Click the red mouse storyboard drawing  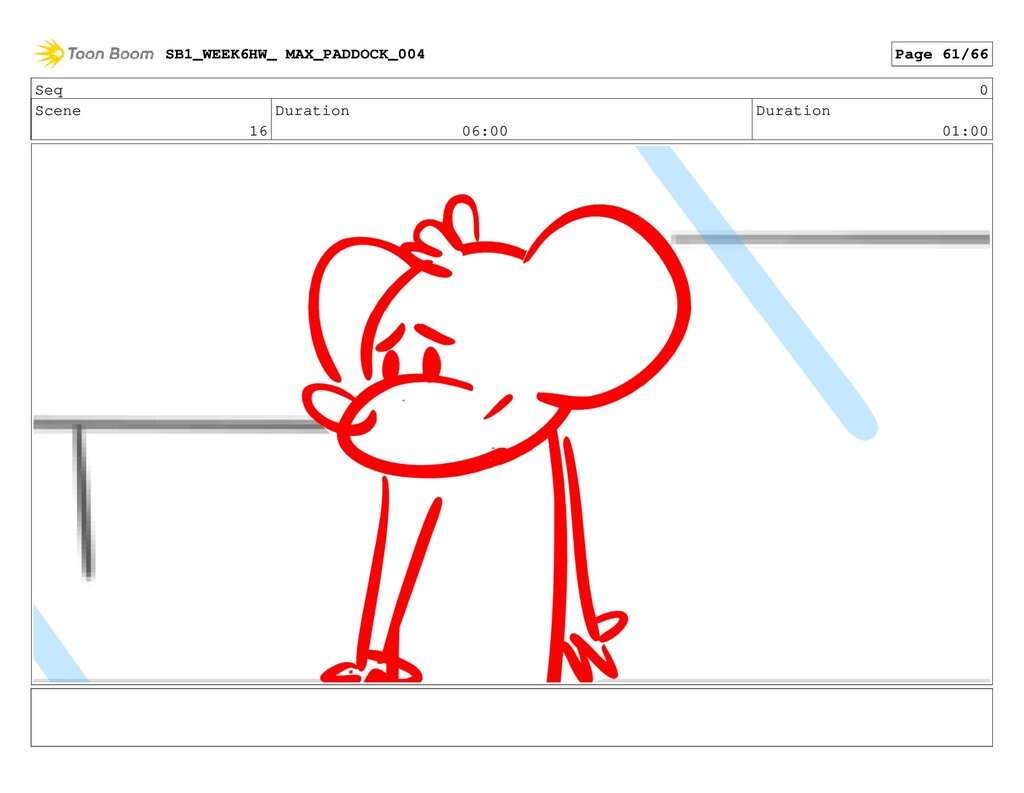[x=496, y=438]
